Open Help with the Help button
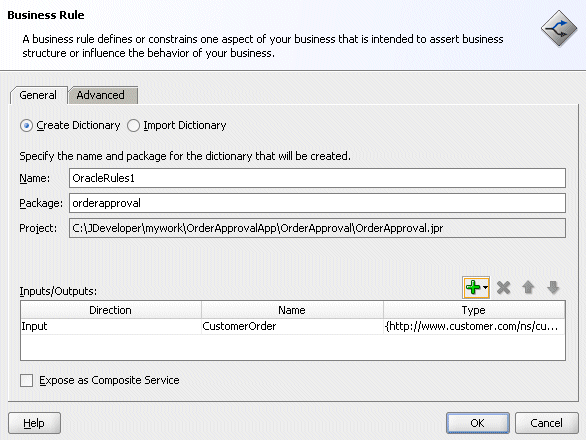Screen dimensions: 586x440 (x=34, y=423)
